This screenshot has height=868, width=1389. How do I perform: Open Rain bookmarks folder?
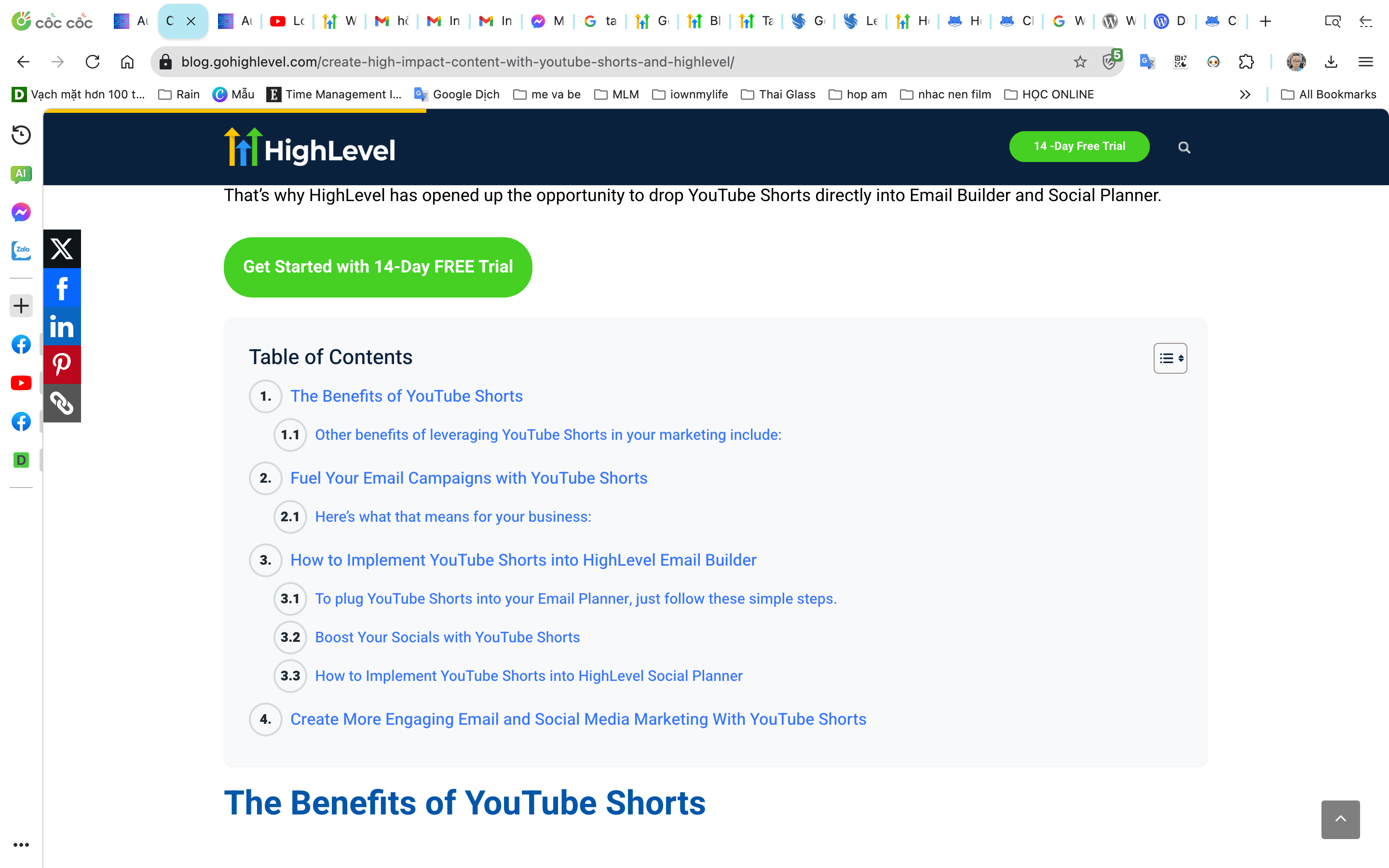pyautogui.click(x=178, y=94)
